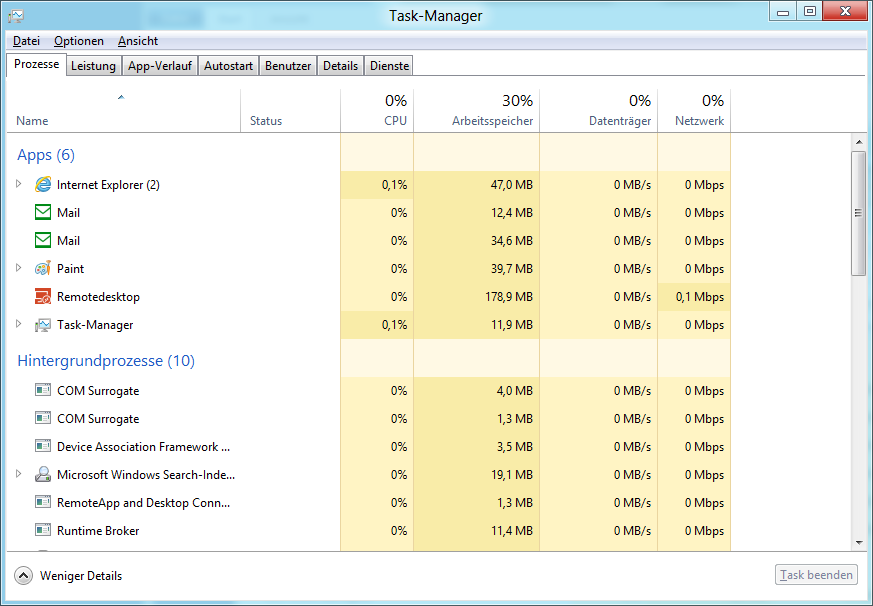Open the App-Verlauf tab
This screenshot has width=873, height=606.
tap(160, 66)
